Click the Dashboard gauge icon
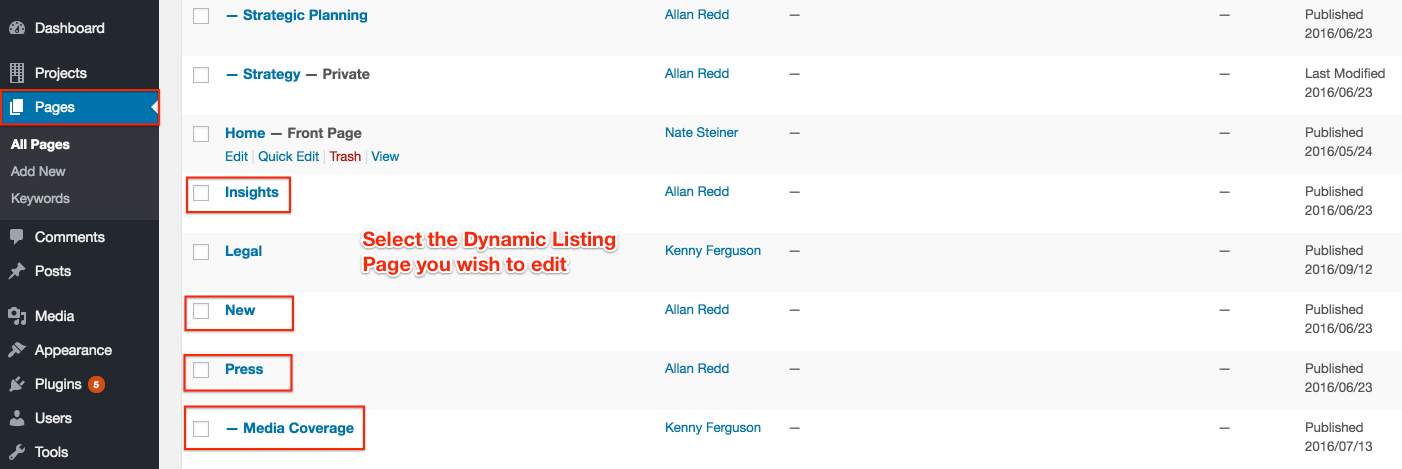The image size is (1402, 469). [17, 28]
